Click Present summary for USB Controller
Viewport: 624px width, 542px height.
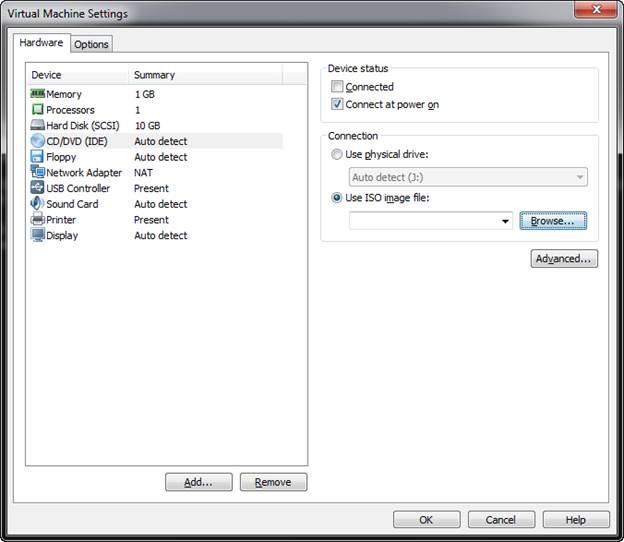point(151,188)
